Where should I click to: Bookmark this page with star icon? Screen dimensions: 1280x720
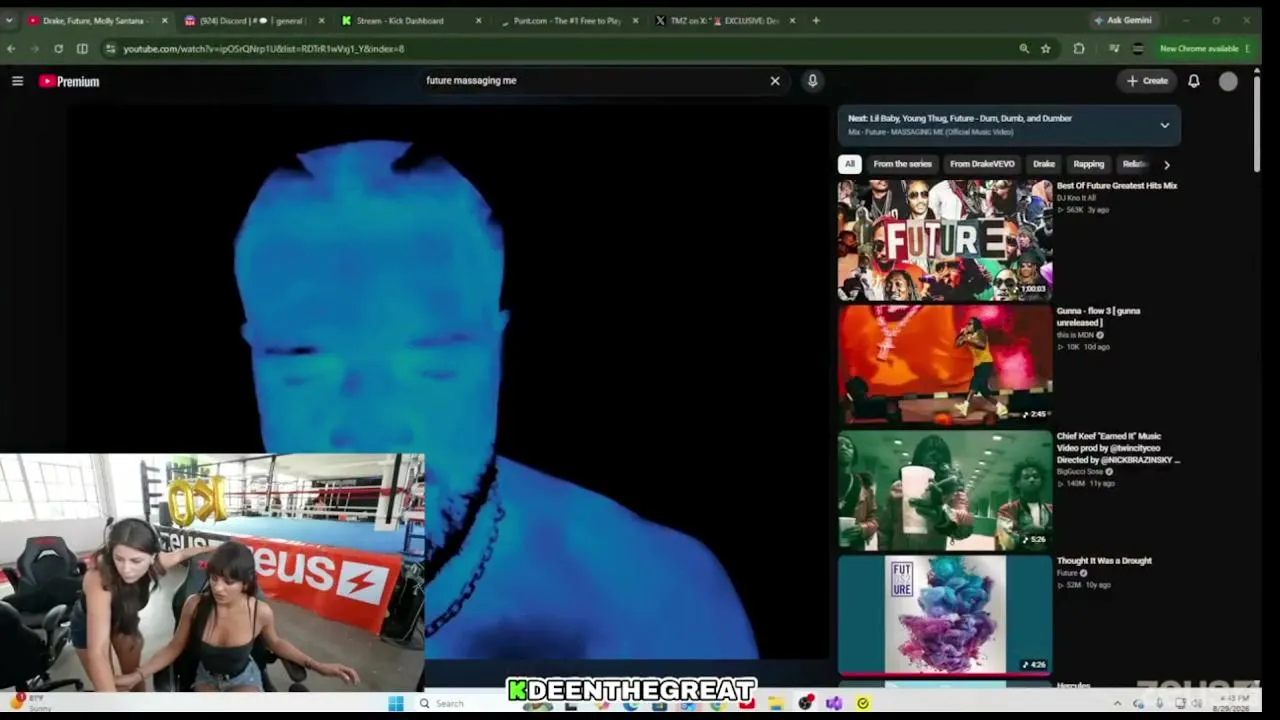[x=1046, y=48]
